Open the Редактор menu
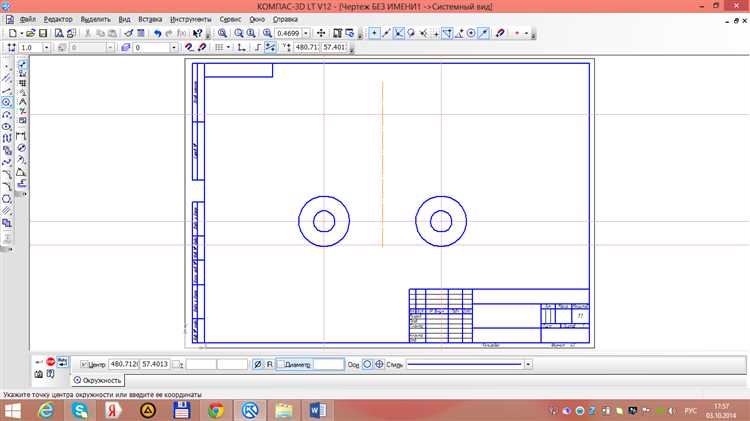Viewport: 750px width, 421px height. [58, 20]
